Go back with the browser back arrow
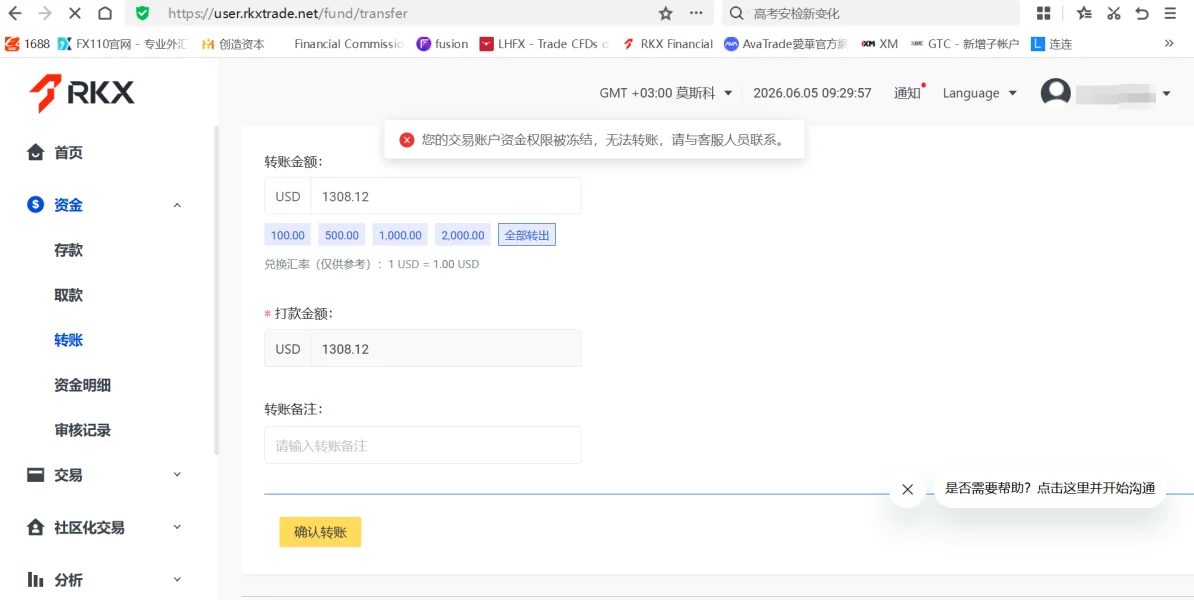 point(14,13)
